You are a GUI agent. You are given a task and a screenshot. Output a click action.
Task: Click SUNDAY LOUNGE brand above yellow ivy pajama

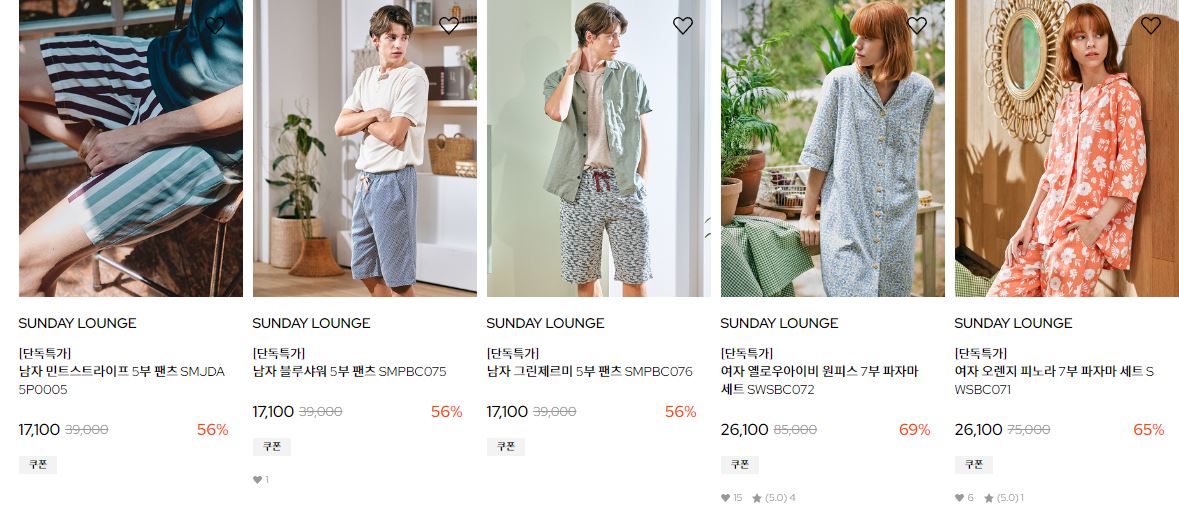coord(779,323)
